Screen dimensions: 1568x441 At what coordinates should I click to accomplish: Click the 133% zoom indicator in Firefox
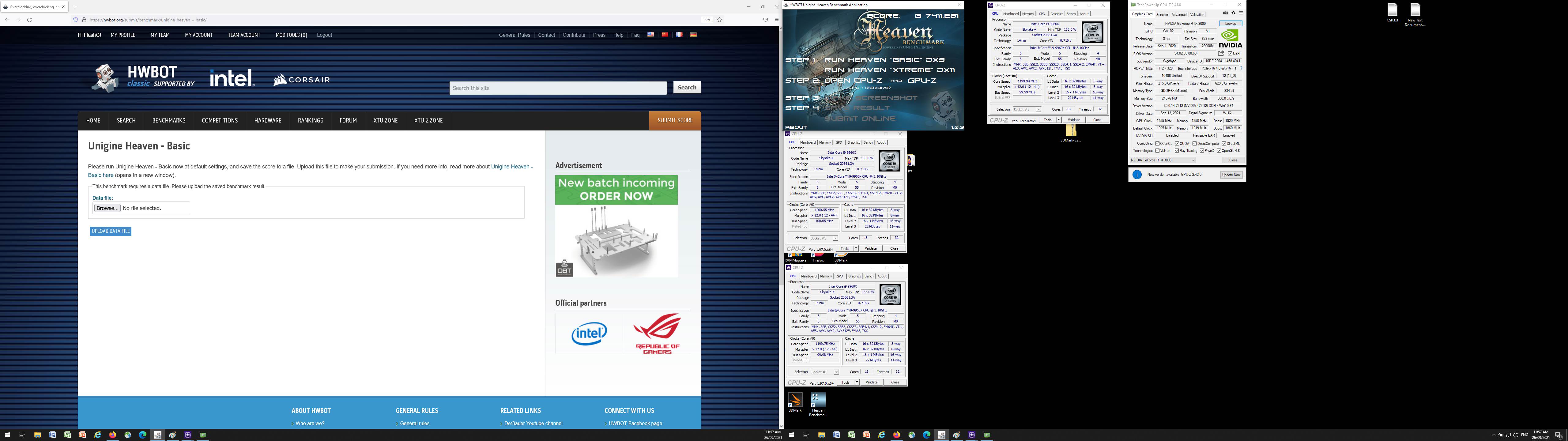point(707,20)
